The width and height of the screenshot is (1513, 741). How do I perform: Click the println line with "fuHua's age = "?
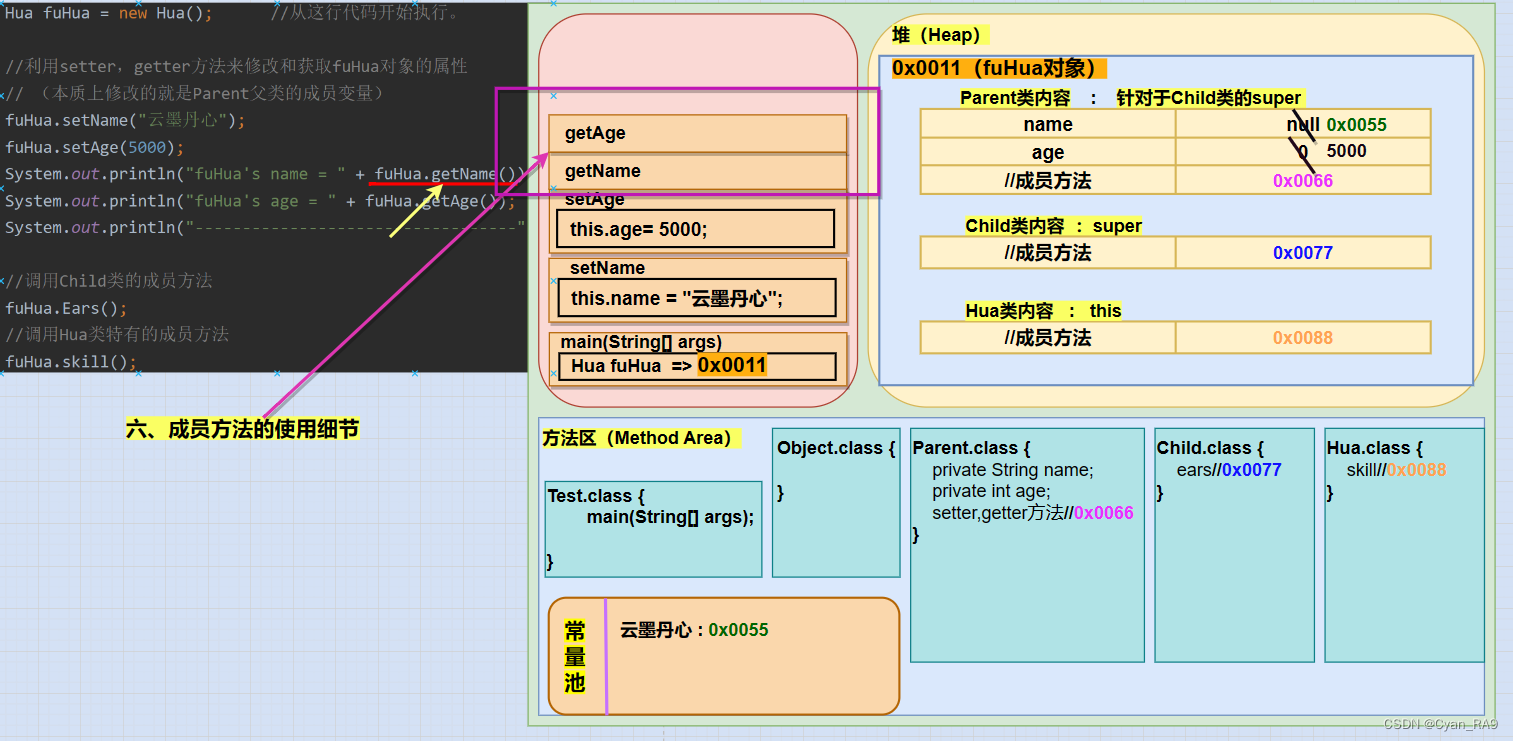(x=260, y=201)
